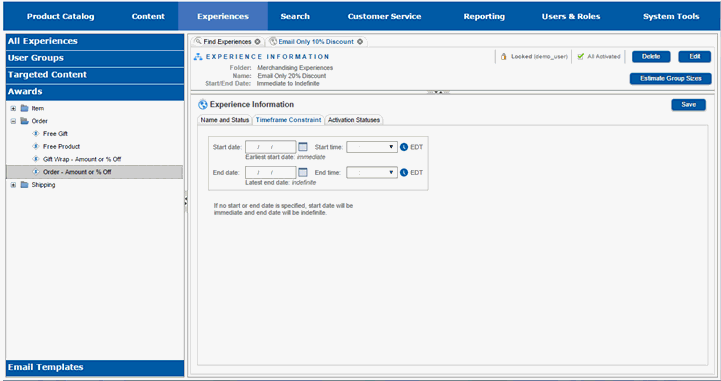Image resolution: width=721 pixels, height=381 pixels.
Task: Select Order - Amount or % Off row
Action: (94, 172)
